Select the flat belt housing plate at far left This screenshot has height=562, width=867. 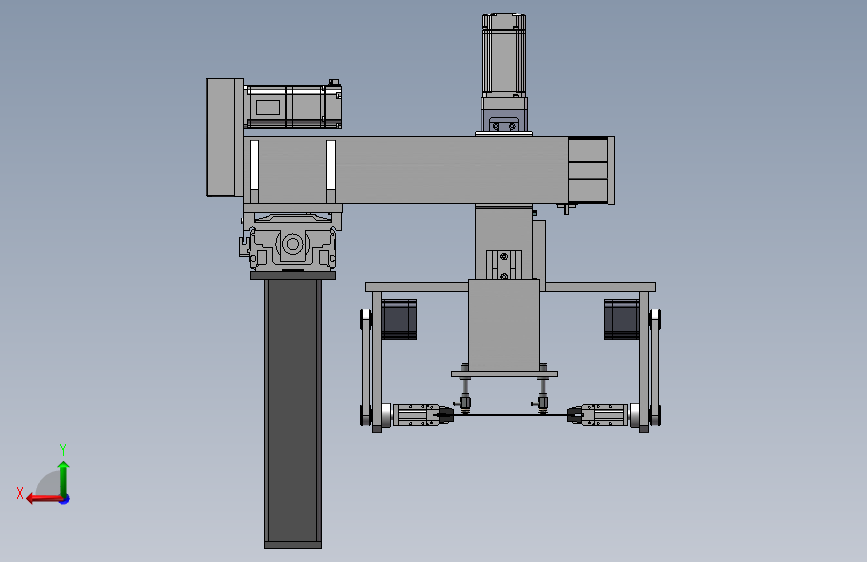[x=225, y=137]
